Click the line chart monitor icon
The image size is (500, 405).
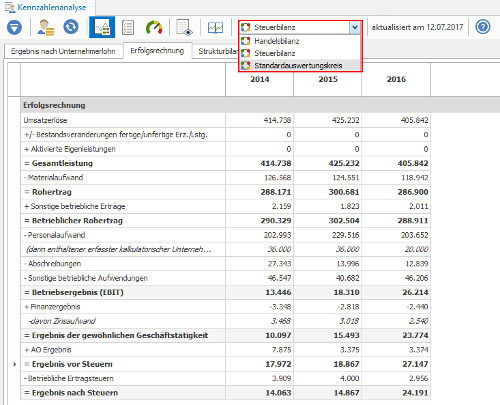215,27
